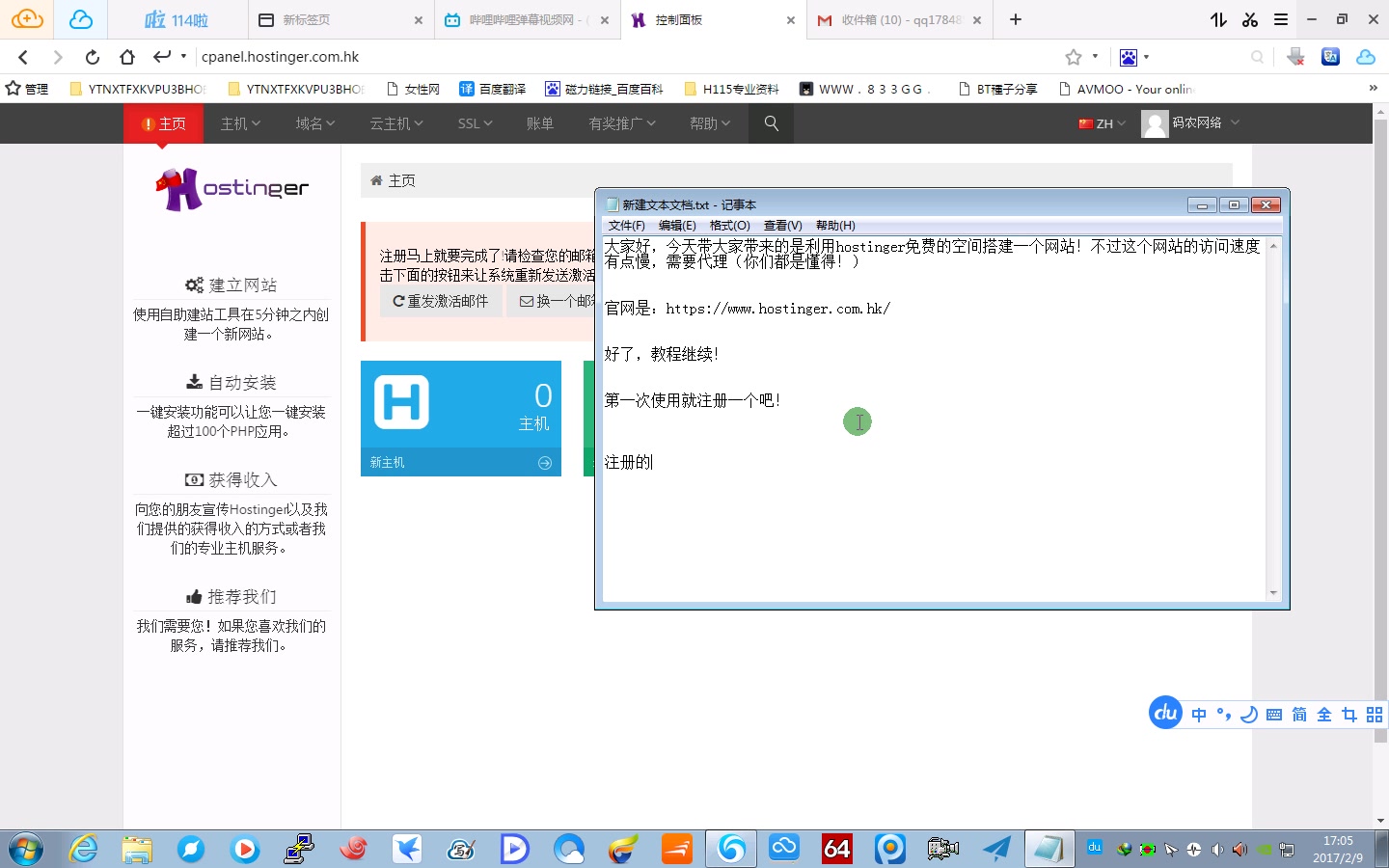The image size is (1389, 868).
Task: Toggle Chinese/English mode on the IME bar
Action: [x=1199, y=715]
